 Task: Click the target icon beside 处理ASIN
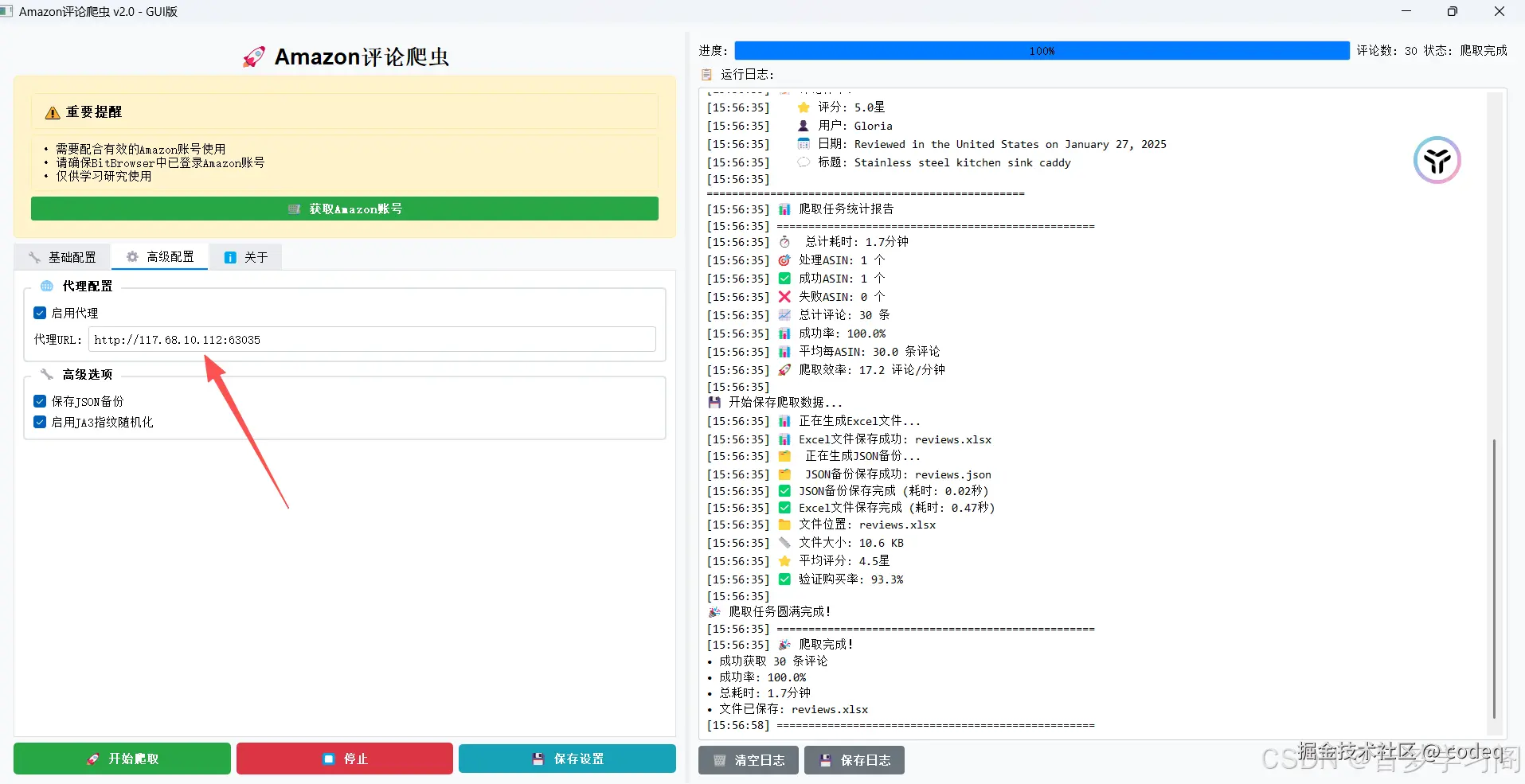point(784,260)
